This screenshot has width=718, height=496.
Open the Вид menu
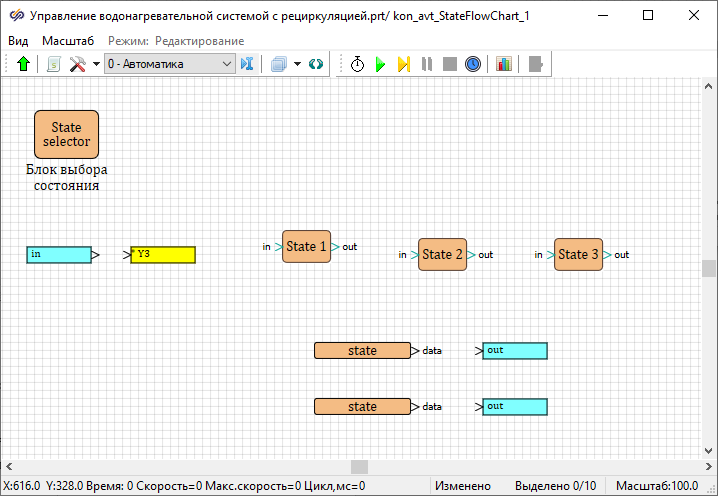pyautogui.click(x=18, y=40)
